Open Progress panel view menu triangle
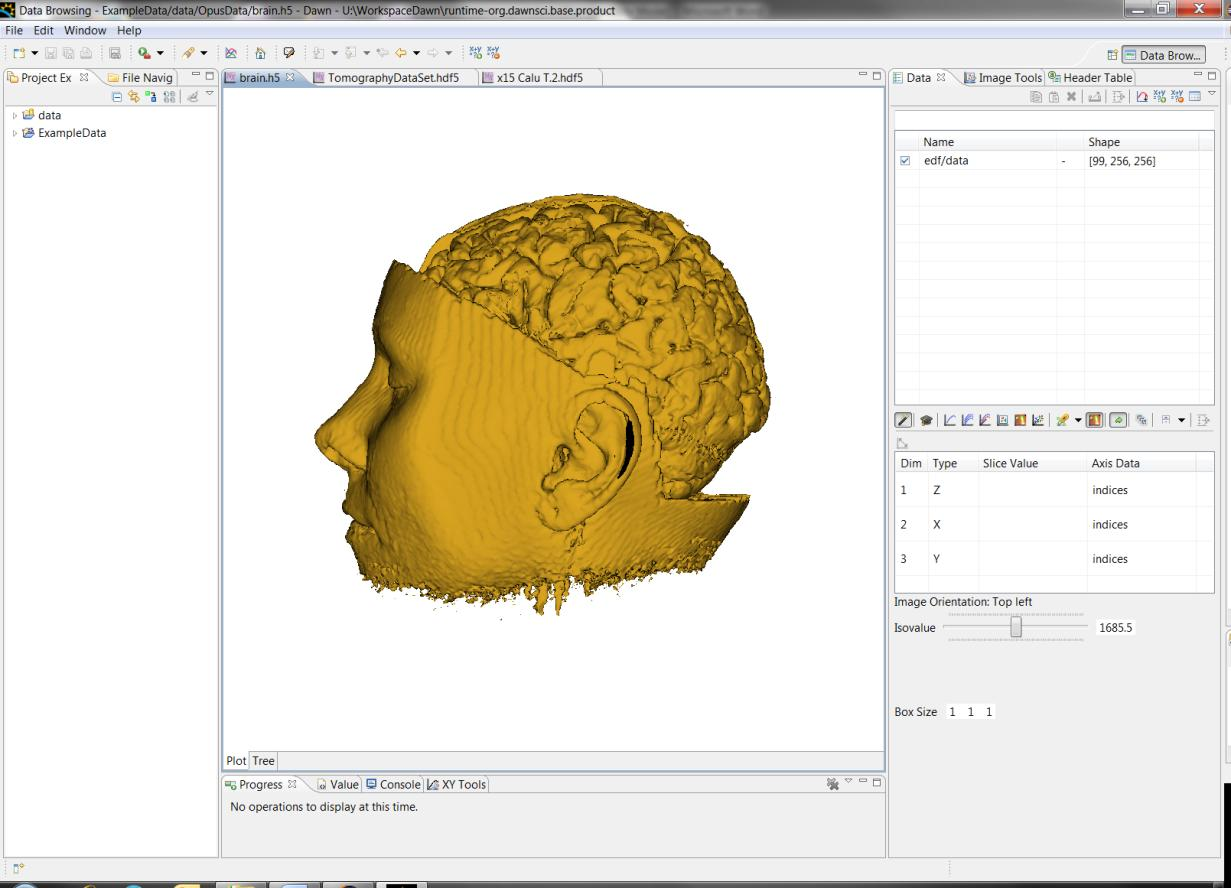1231x888 pixels. click(x=848, y=781)
